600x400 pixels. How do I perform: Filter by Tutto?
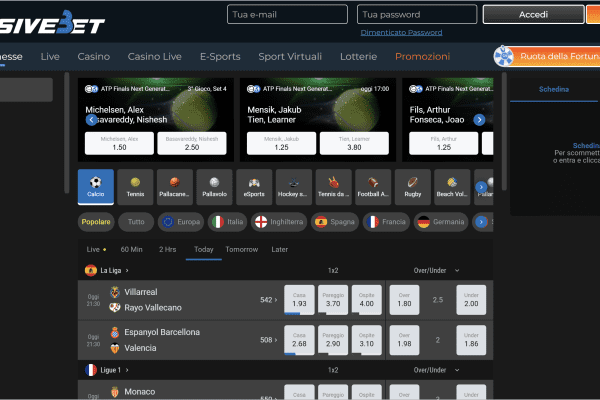pyautogui.click(x=136, y=222)
